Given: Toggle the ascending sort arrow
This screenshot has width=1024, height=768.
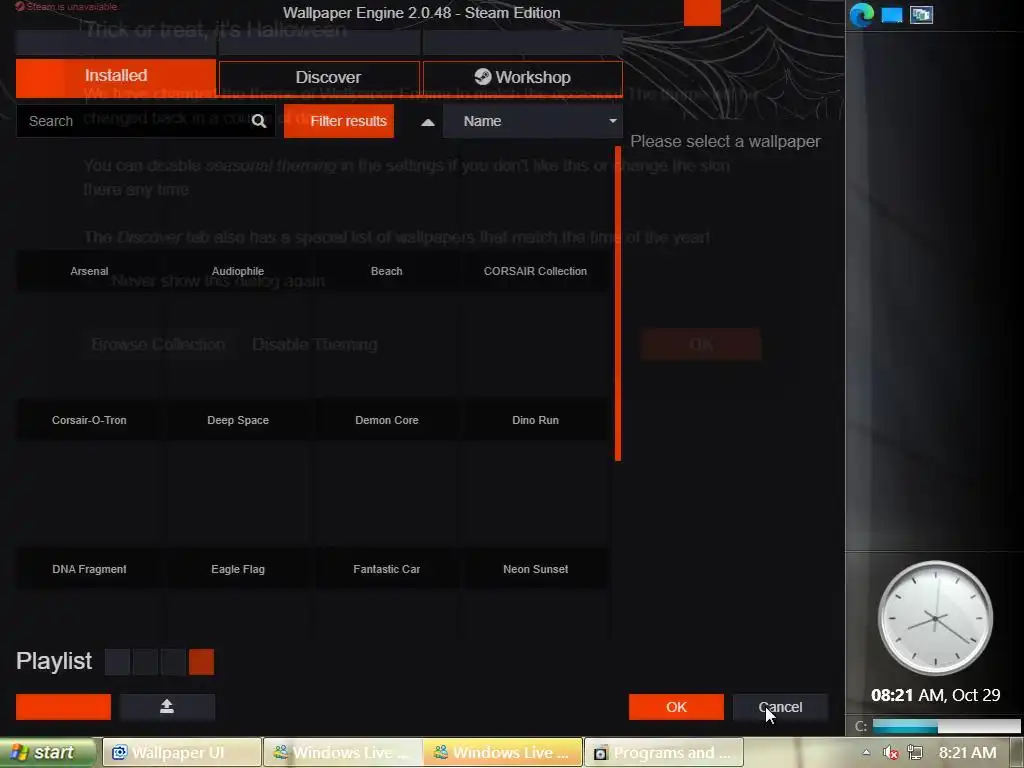Looking at the screenshot, I should coord(428,122).
